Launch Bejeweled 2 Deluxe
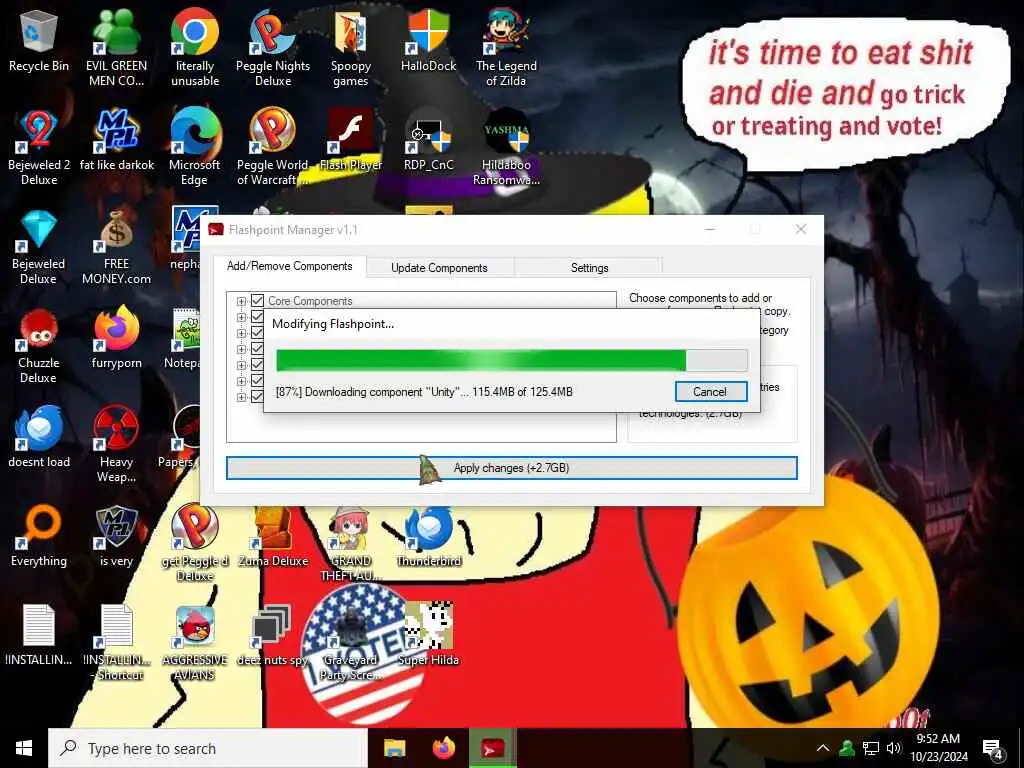Viewport: 1024px width, 768px height. click(39, 148)
